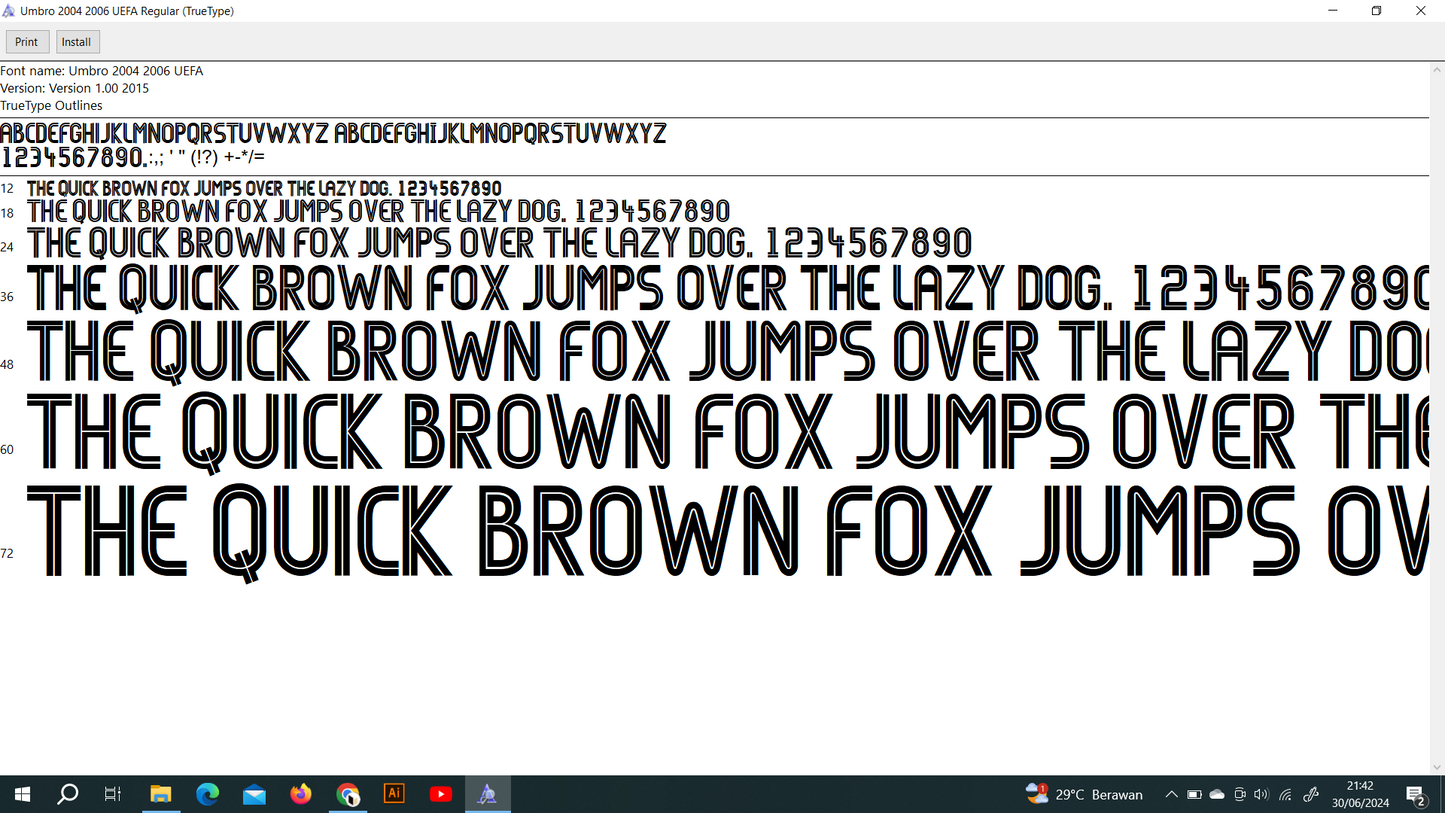The width and height of the screenshot is (1445, 813).
Task: Open the Windows Start menu
Action: [x=22, y=794]
